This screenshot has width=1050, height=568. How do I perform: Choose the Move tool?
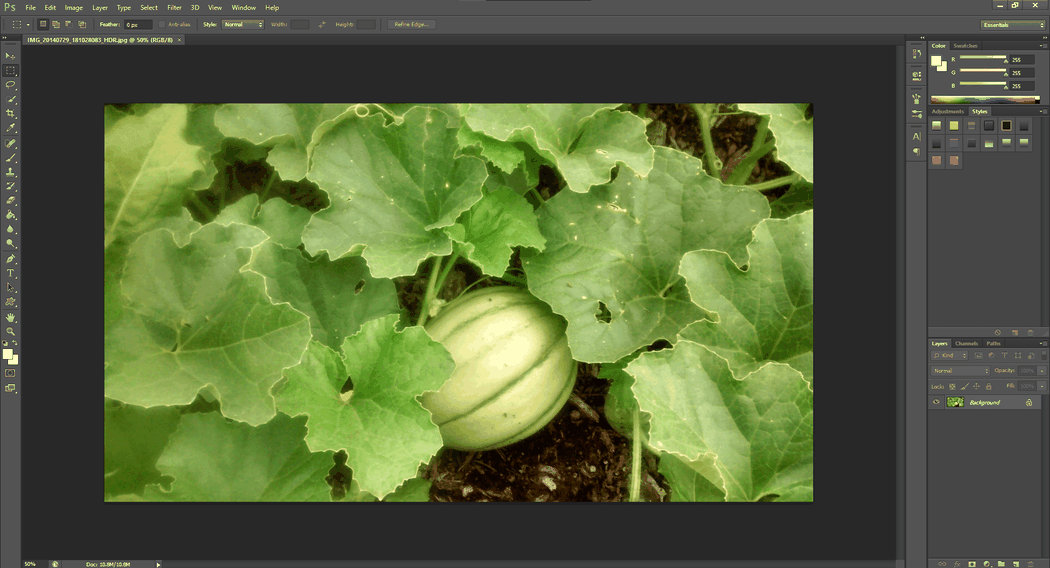(x=11, y=56)
